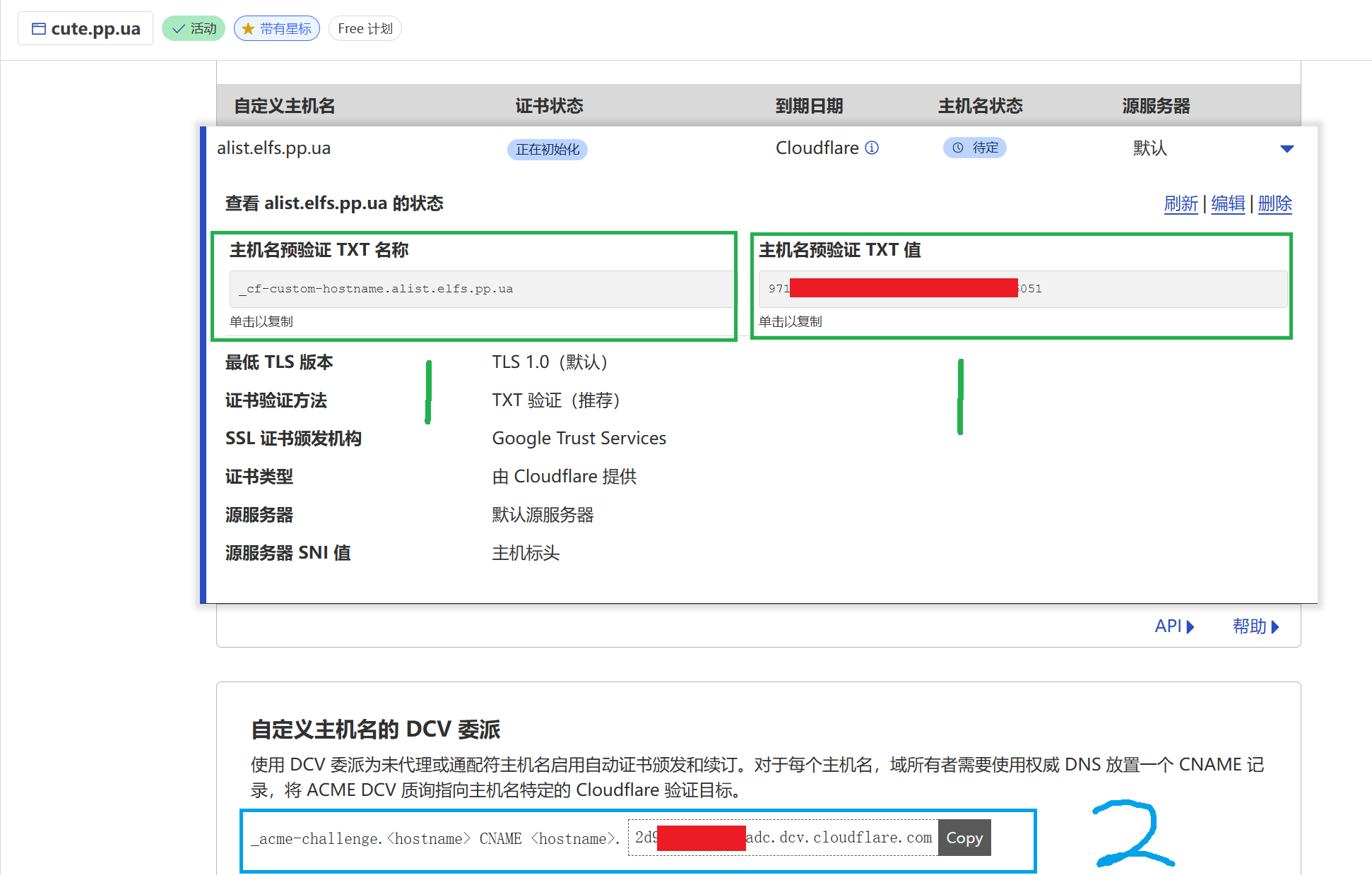Click the arrow next to the API link

[1190, 626]
